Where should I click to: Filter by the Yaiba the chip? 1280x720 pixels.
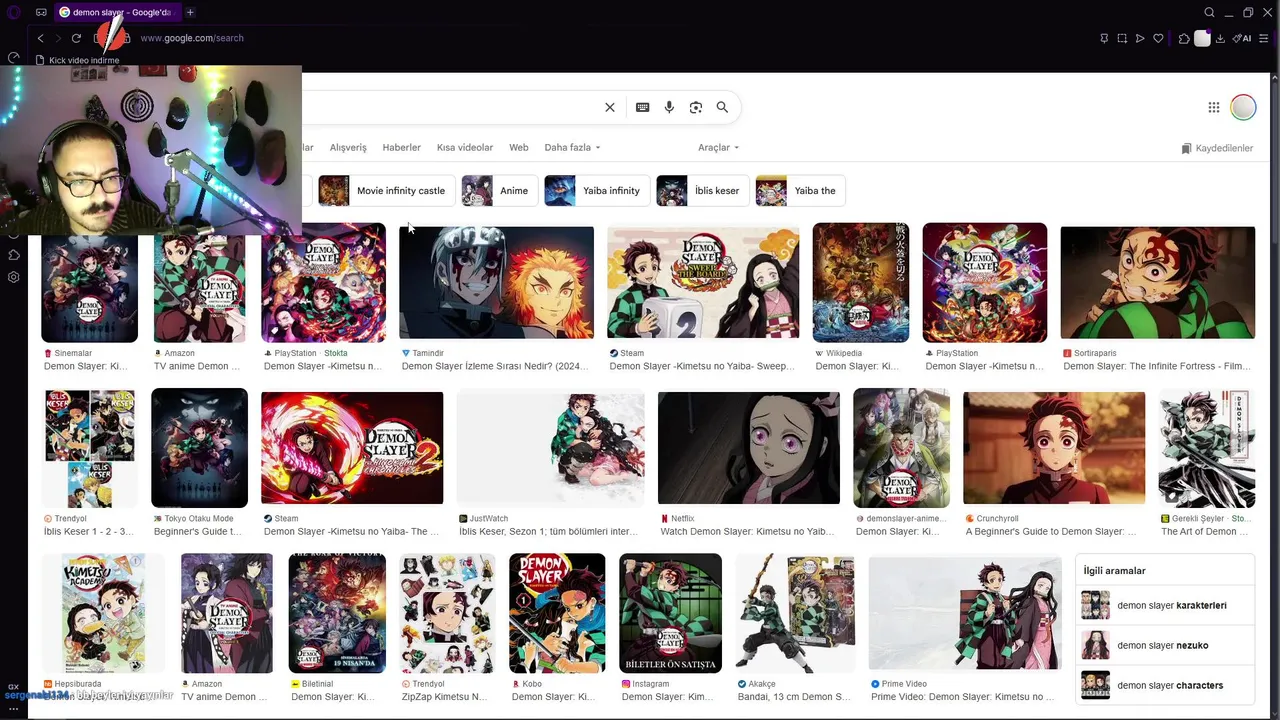click(801, 190)
